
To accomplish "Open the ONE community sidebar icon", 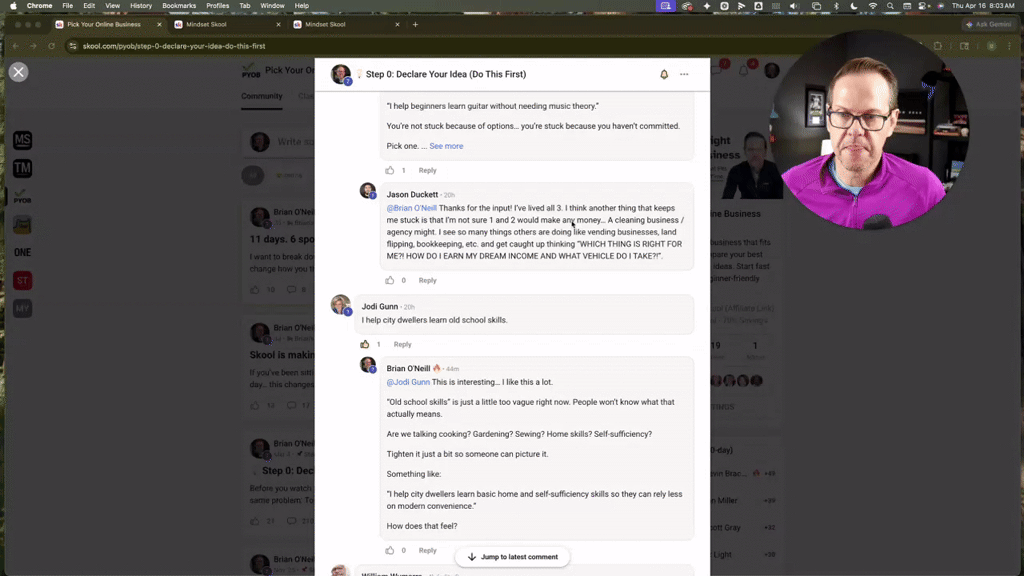I will click(22, 252).
